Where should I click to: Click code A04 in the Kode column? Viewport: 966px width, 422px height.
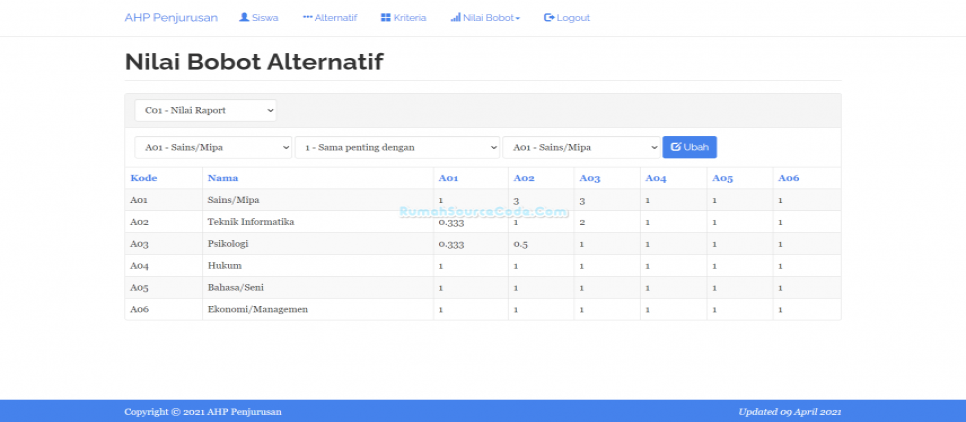coord(139,266)
